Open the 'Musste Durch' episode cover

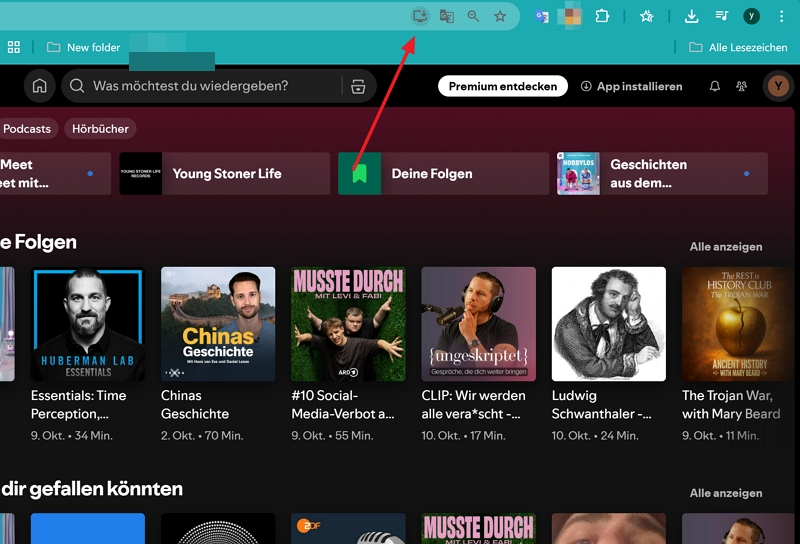coord(348,324)
